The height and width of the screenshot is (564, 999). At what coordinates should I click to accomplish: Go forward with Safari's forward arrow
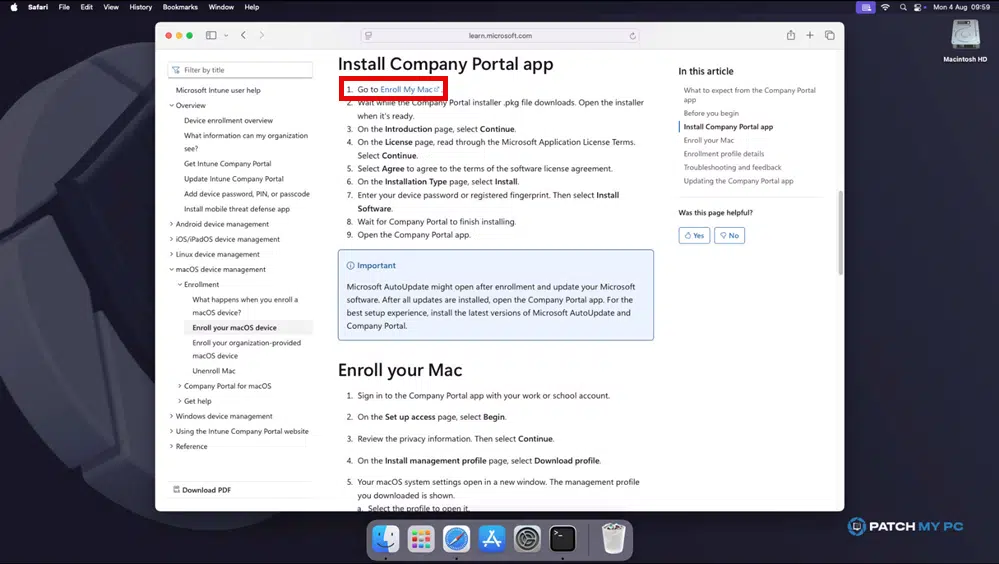click(261, 36)
